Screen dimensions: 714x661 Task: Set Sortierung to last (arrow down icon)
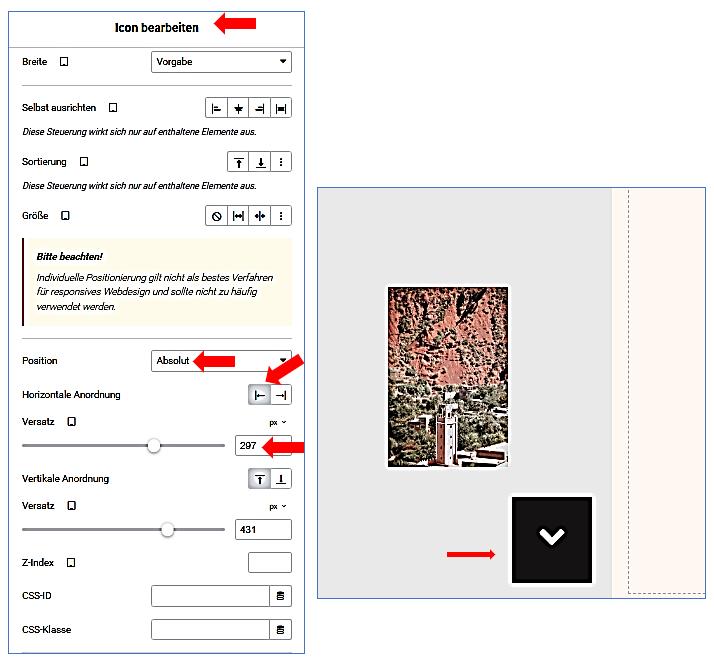coord(260,162)
